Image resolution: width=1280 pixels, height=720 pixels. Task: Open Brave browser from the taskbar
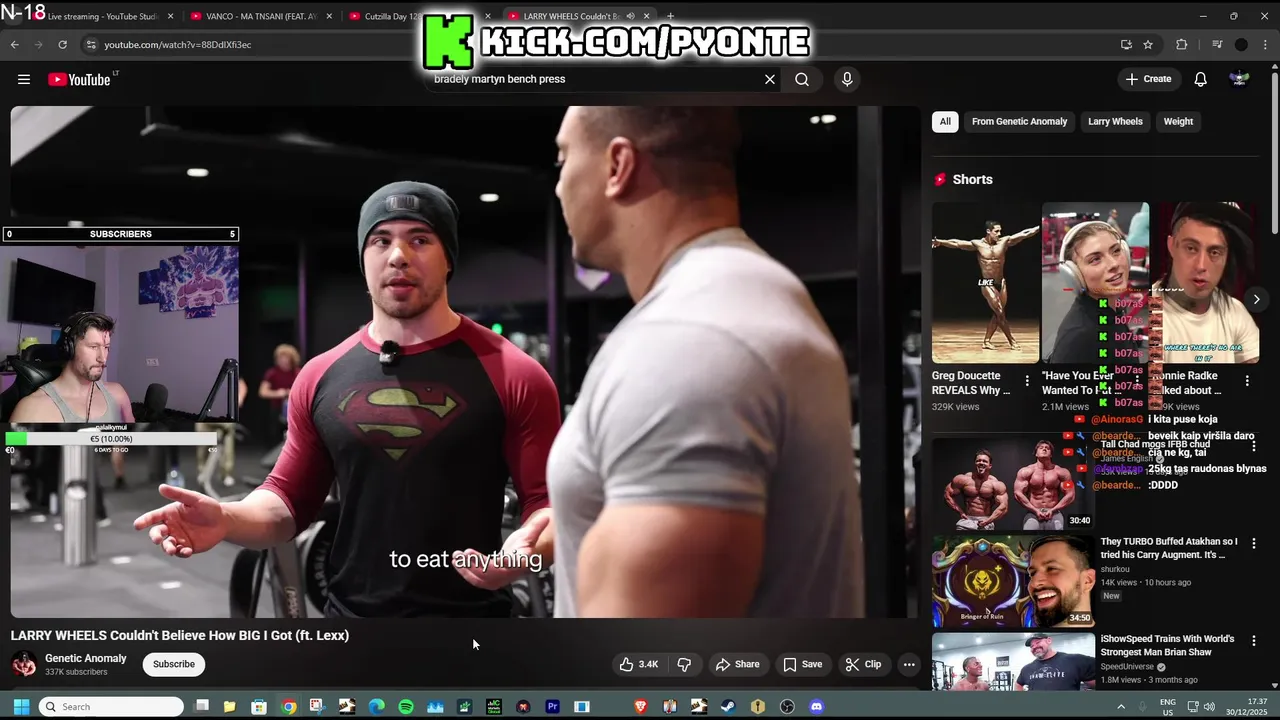point(641,706)
